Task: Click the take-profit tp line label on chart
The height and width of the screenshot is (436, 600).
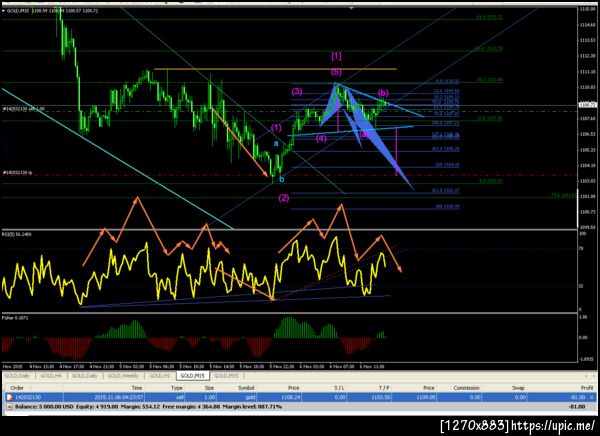Action: coord(17,173)
